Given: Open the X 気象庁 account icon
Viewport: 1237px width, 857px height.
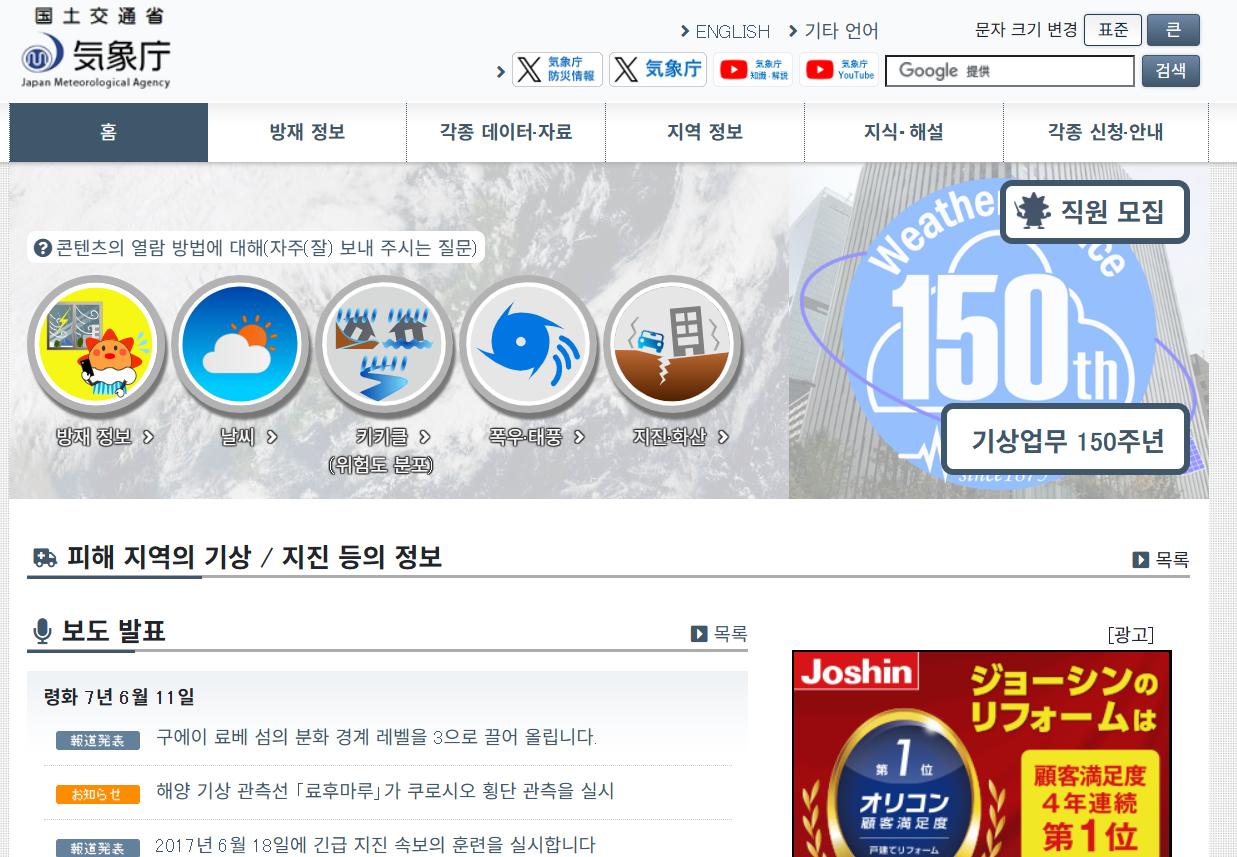Looking at the screenshot, I should pos(658,69).
